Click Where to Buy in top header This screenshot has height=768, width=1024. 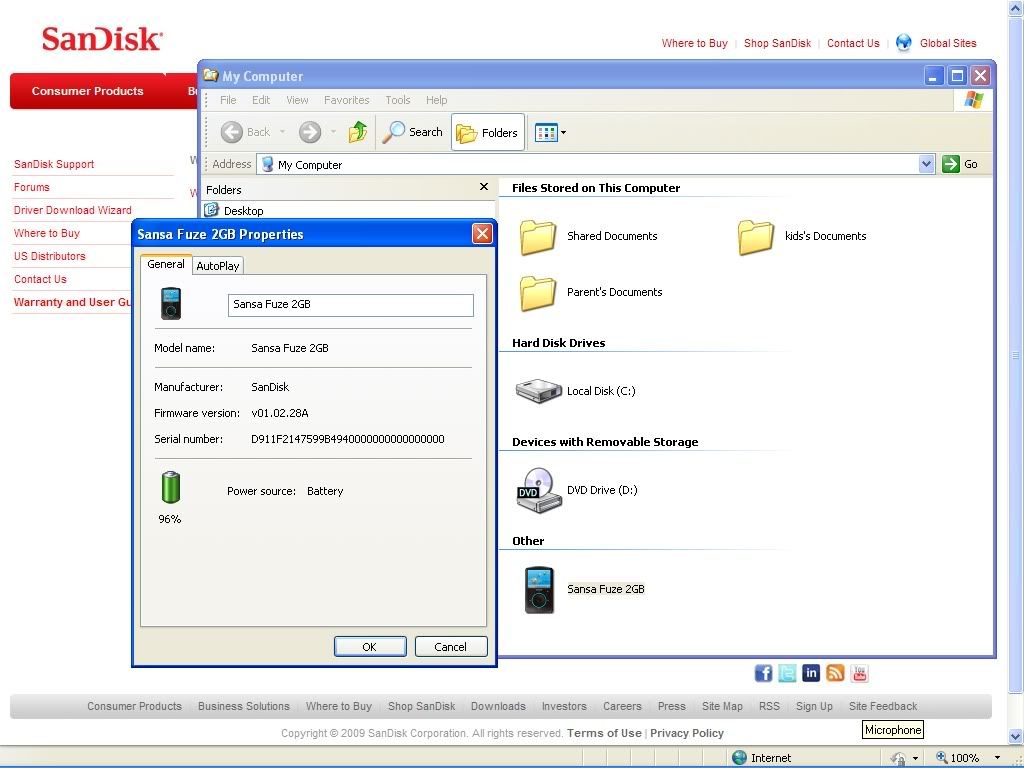pos(694,43)
